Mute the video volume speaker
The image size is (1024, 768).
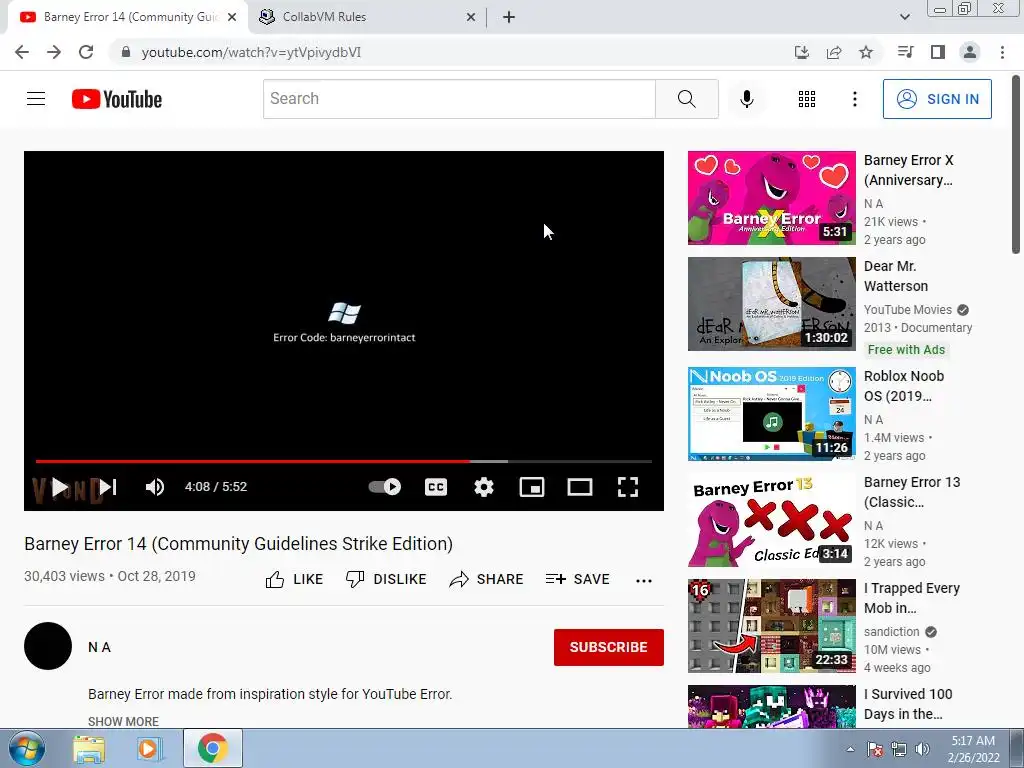coord(155,487)
